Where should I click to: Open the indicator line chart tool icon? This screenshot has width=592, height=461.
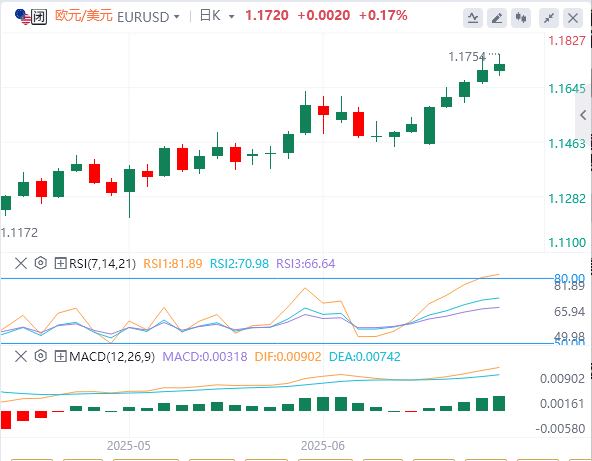pos(473,18)
